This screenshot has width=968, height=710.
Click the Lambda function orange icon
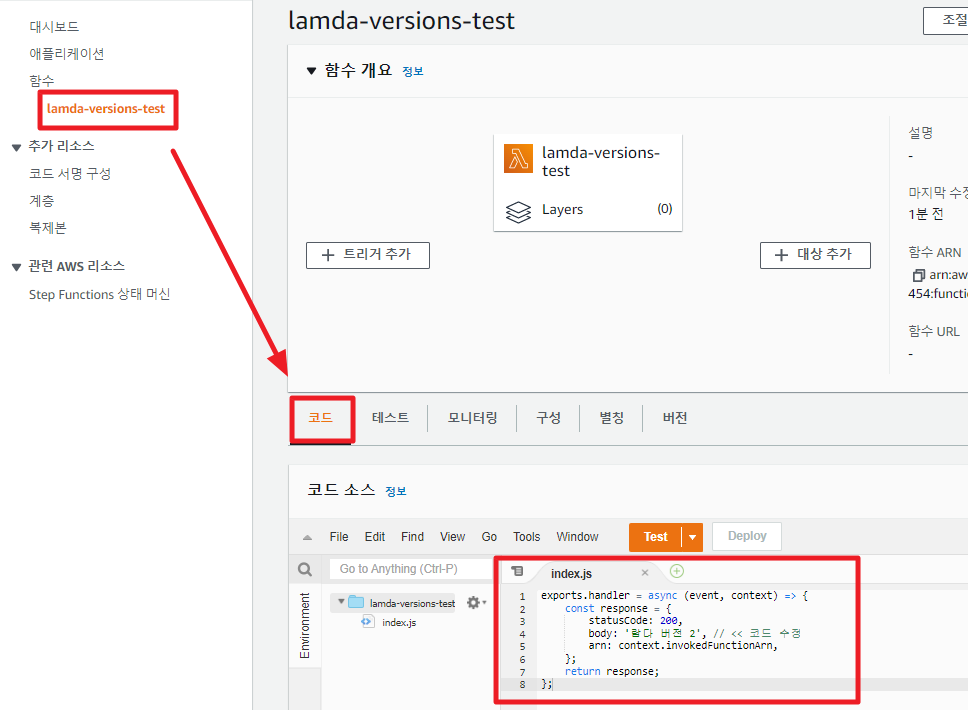(x=518, y=159)
